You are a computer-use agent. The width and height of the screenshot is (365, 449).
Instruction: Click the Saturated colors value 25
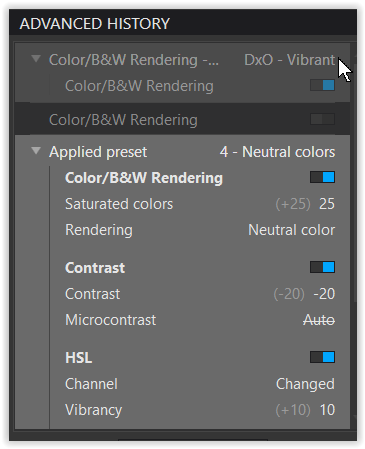pyautogui.click(x=327, y=204)
